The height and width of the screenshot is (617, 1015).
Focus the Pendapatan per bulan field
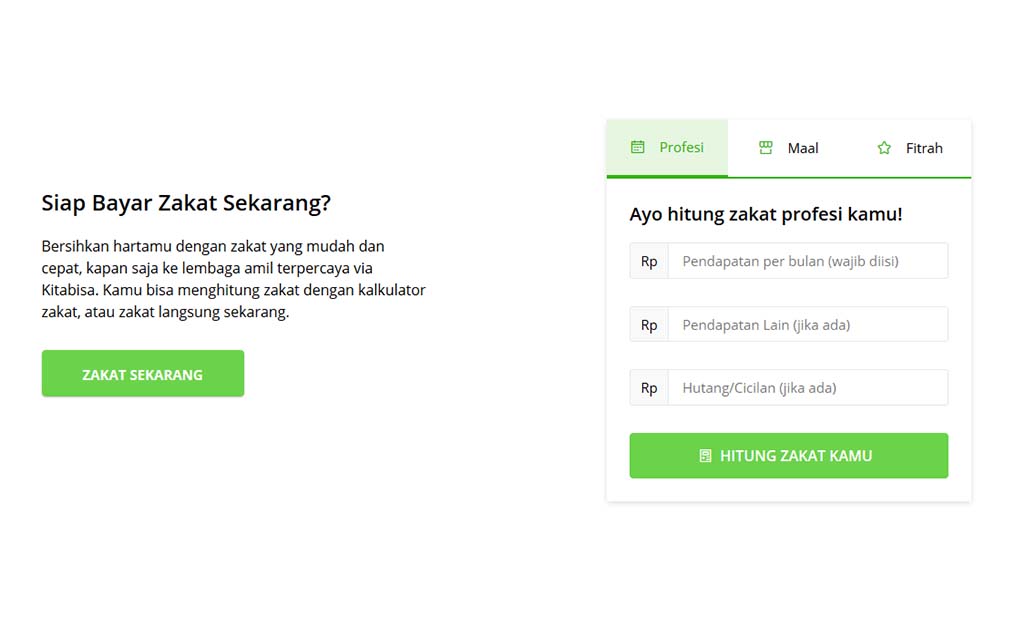pos(808,261)
